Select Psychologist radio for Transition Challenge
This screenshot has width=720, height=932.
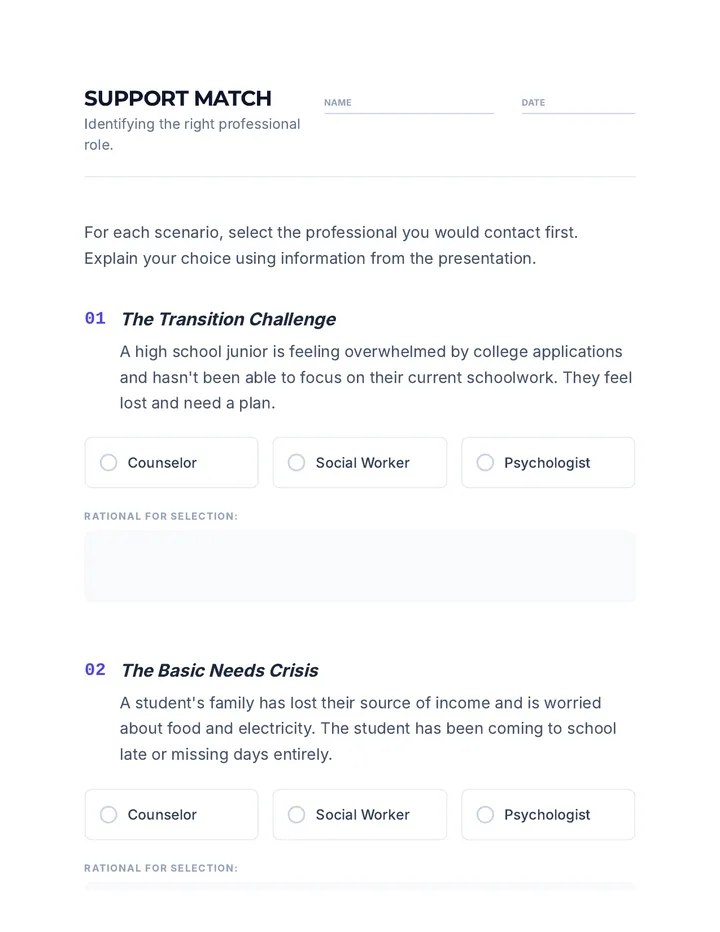click(485, 462)
